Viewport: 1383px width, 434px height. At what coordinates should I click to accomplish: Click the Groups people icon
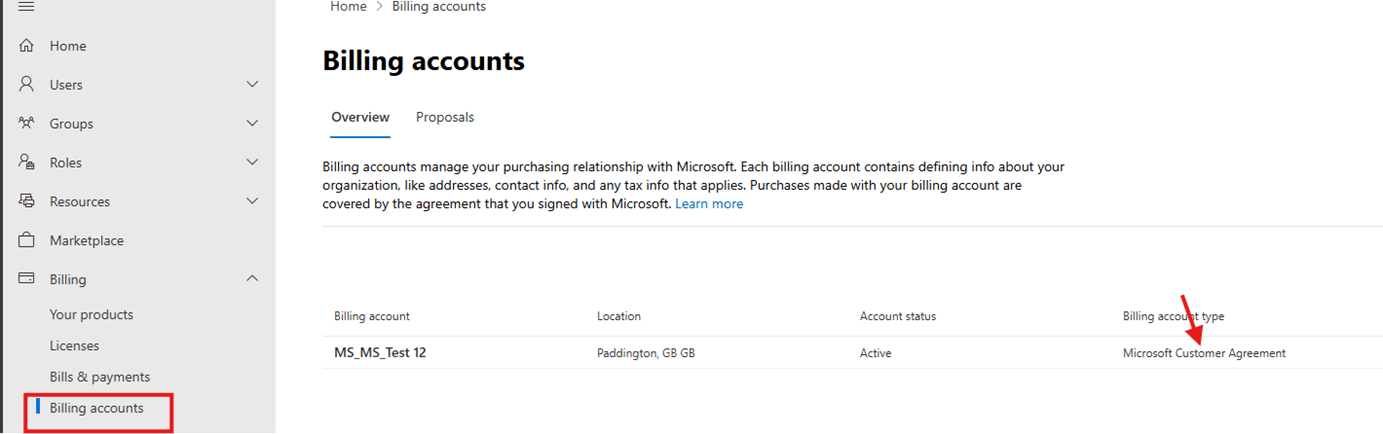[27, 124]
